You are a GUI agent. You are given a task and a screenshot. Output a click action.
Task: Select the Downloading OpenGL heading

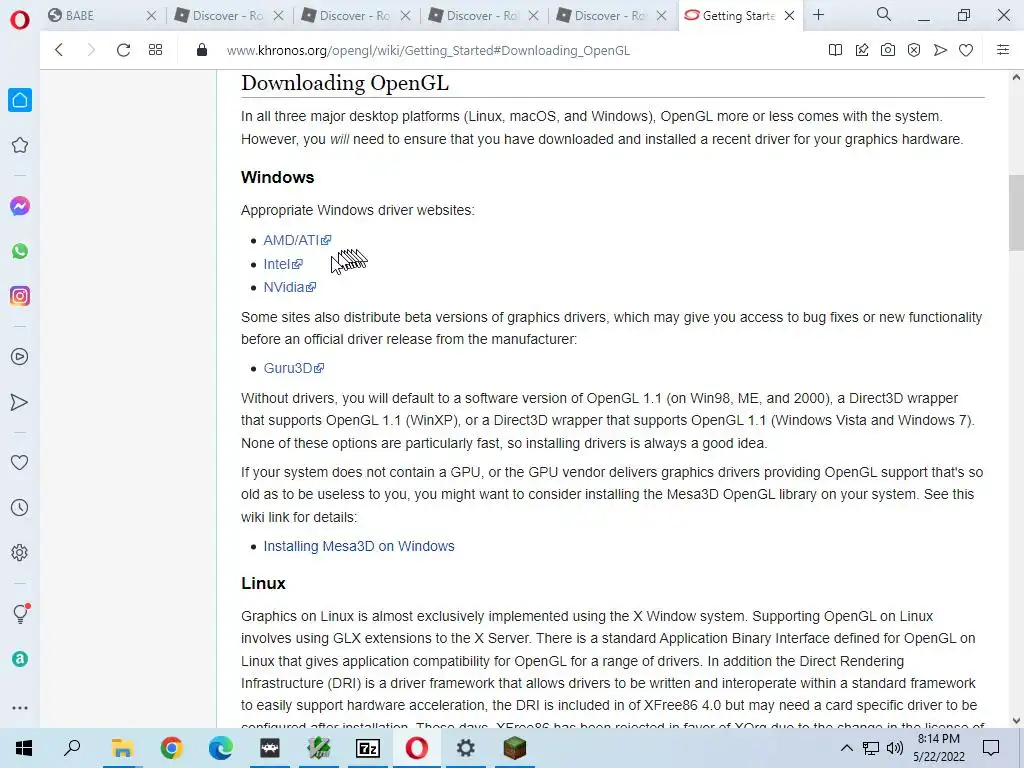[x=345, y=83]
